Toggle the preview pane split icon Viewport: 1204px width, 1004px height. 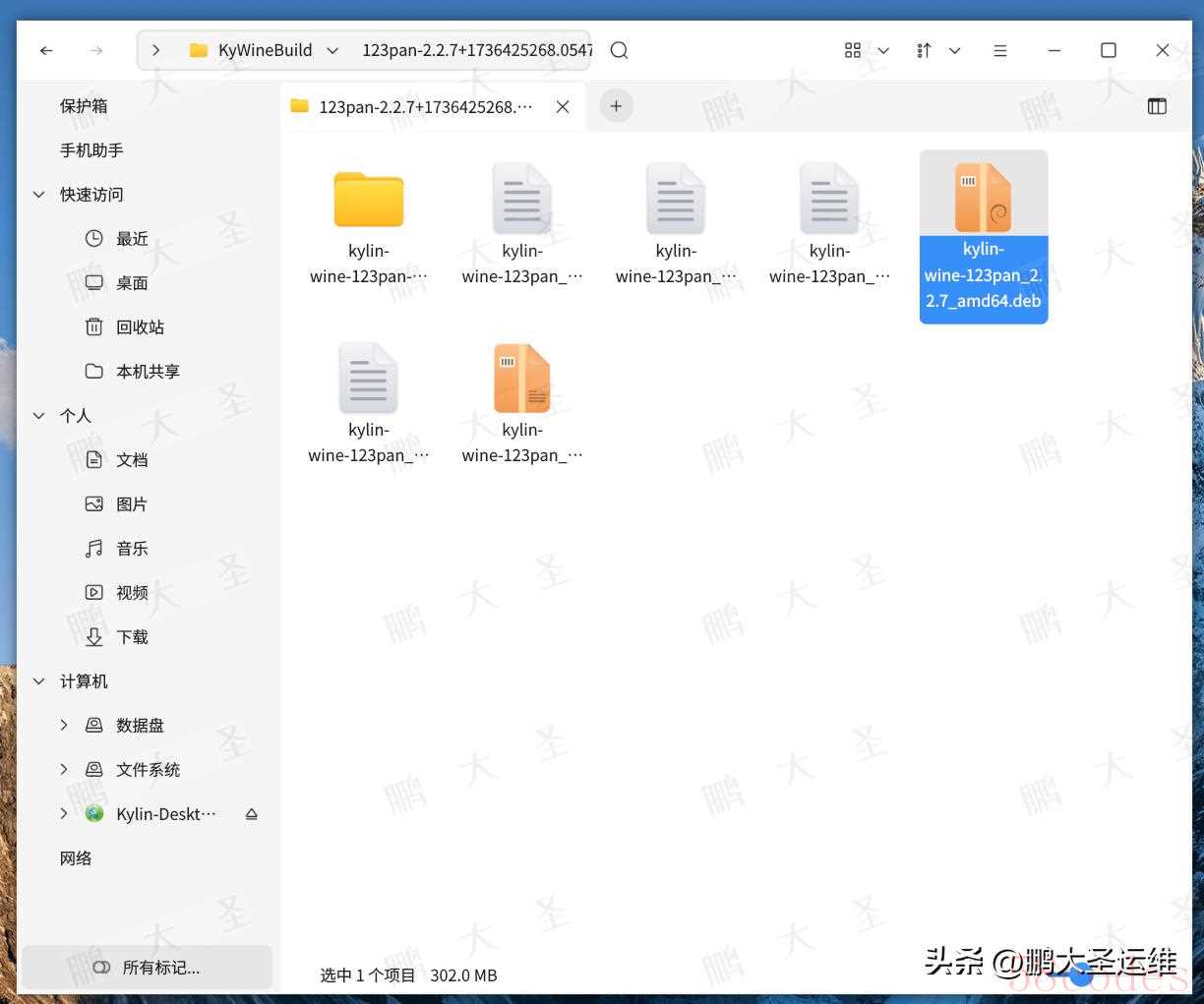(1157, 106)
